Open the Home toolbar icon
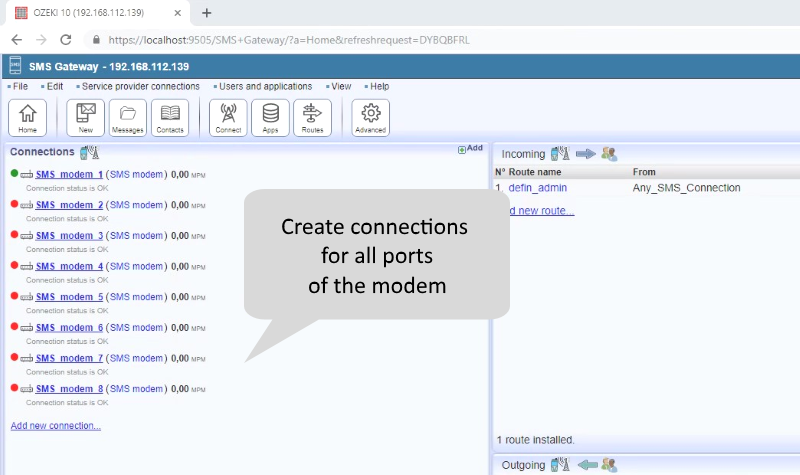Viewport: 800px width, 475px height. pyautogui.click(x=28, y=118)
